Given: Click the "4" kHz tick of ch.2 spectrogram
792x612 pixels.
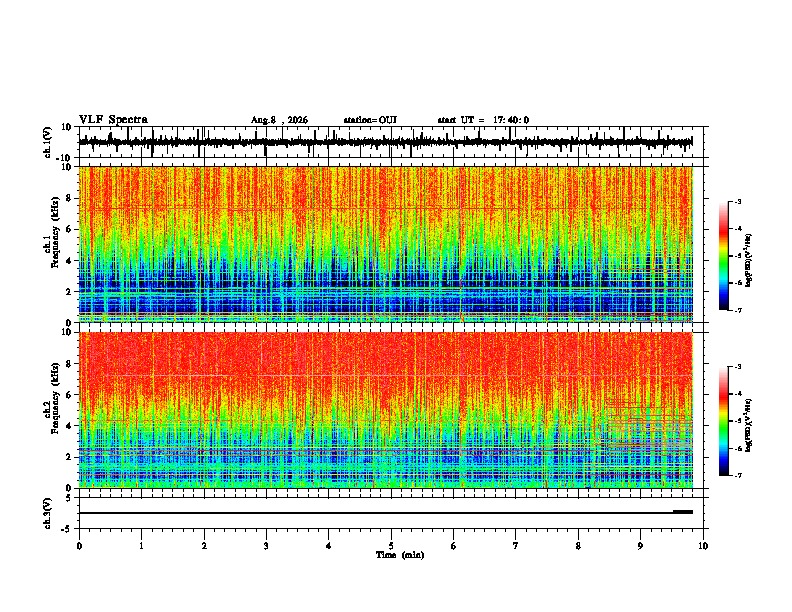Looking at the screenshot, I should (70, 426).
